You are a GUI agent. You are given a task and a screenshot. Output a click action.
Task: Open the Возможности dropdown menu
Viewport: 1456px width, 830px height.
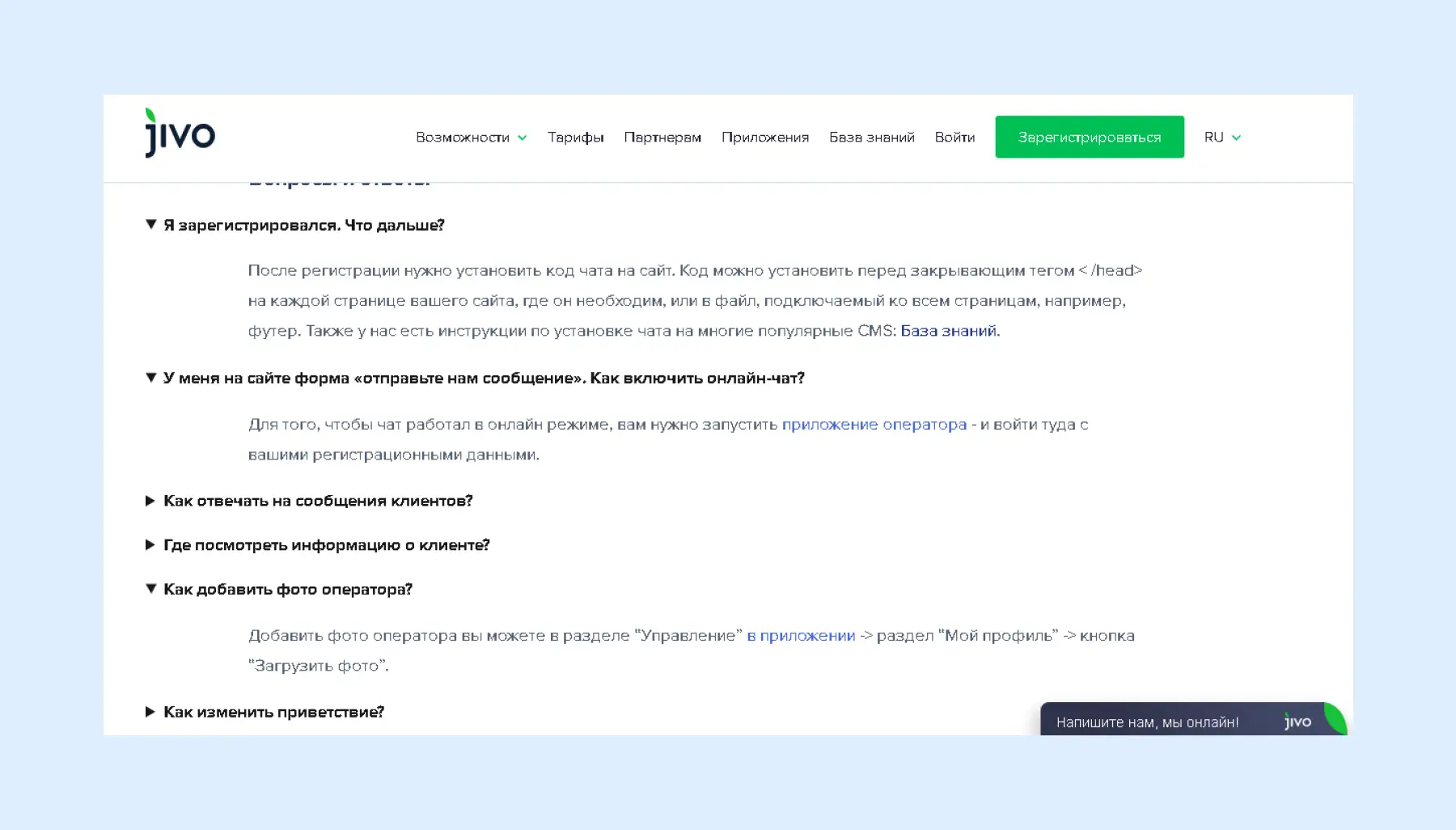click(471, 138)
